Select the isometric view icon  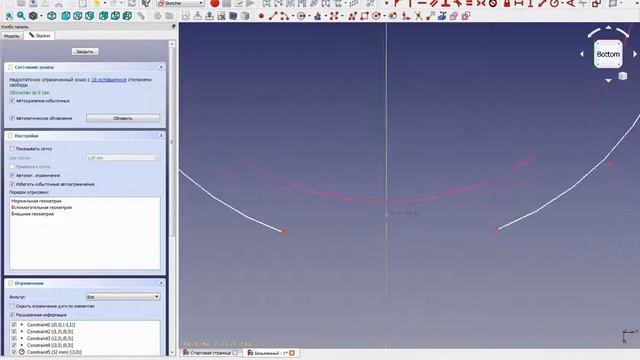[x=52, y=16]
